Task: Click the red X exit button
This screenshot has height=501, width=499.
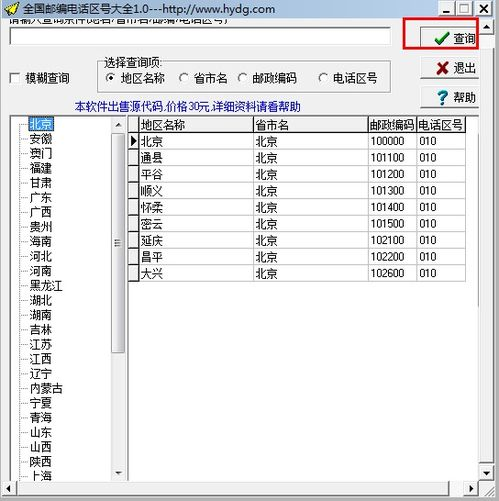Action: [450, 68]
